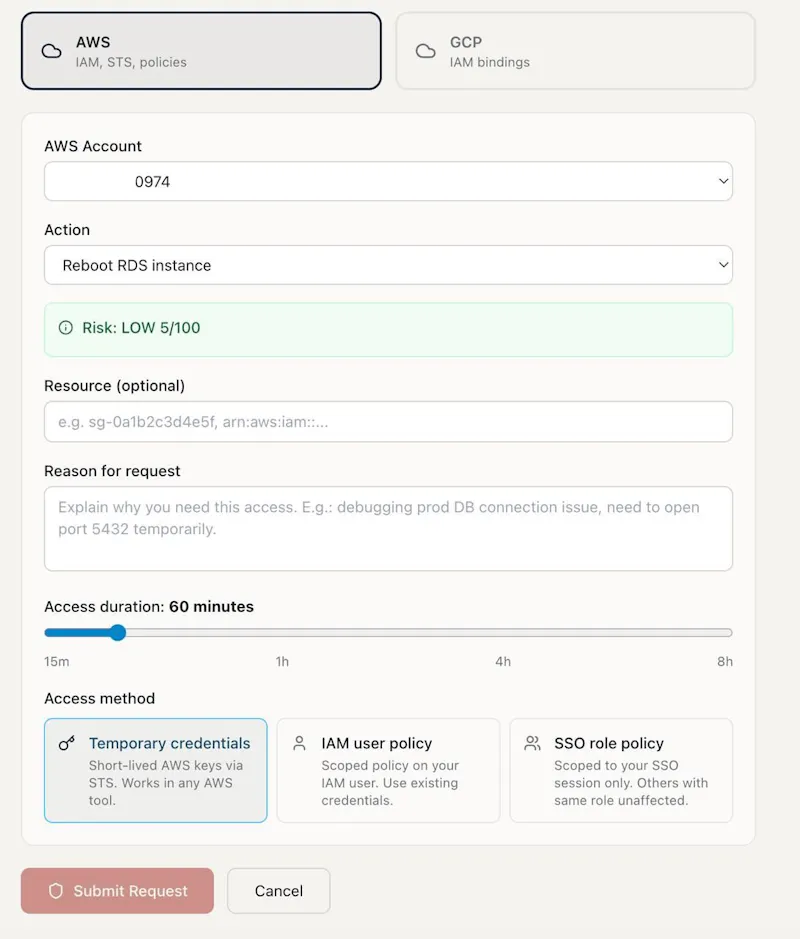The height and width of the screenshot is (939, 800).
Task: Click the single-user icon for IAM user policy
Action: coord(299,743)
